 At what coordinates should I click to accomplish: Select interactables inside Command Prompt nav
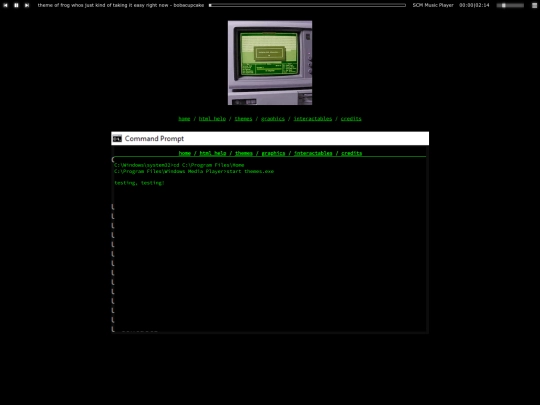click(313, 153)
